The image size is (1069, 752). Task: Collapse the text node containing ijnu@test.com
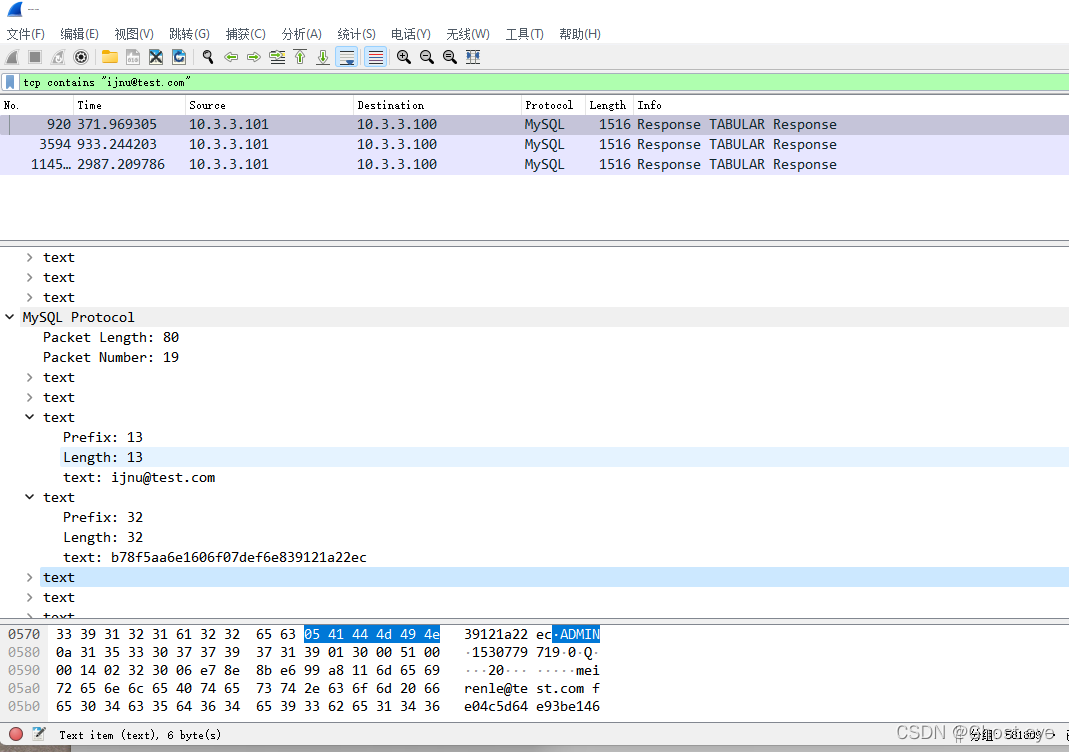[30, 417]
